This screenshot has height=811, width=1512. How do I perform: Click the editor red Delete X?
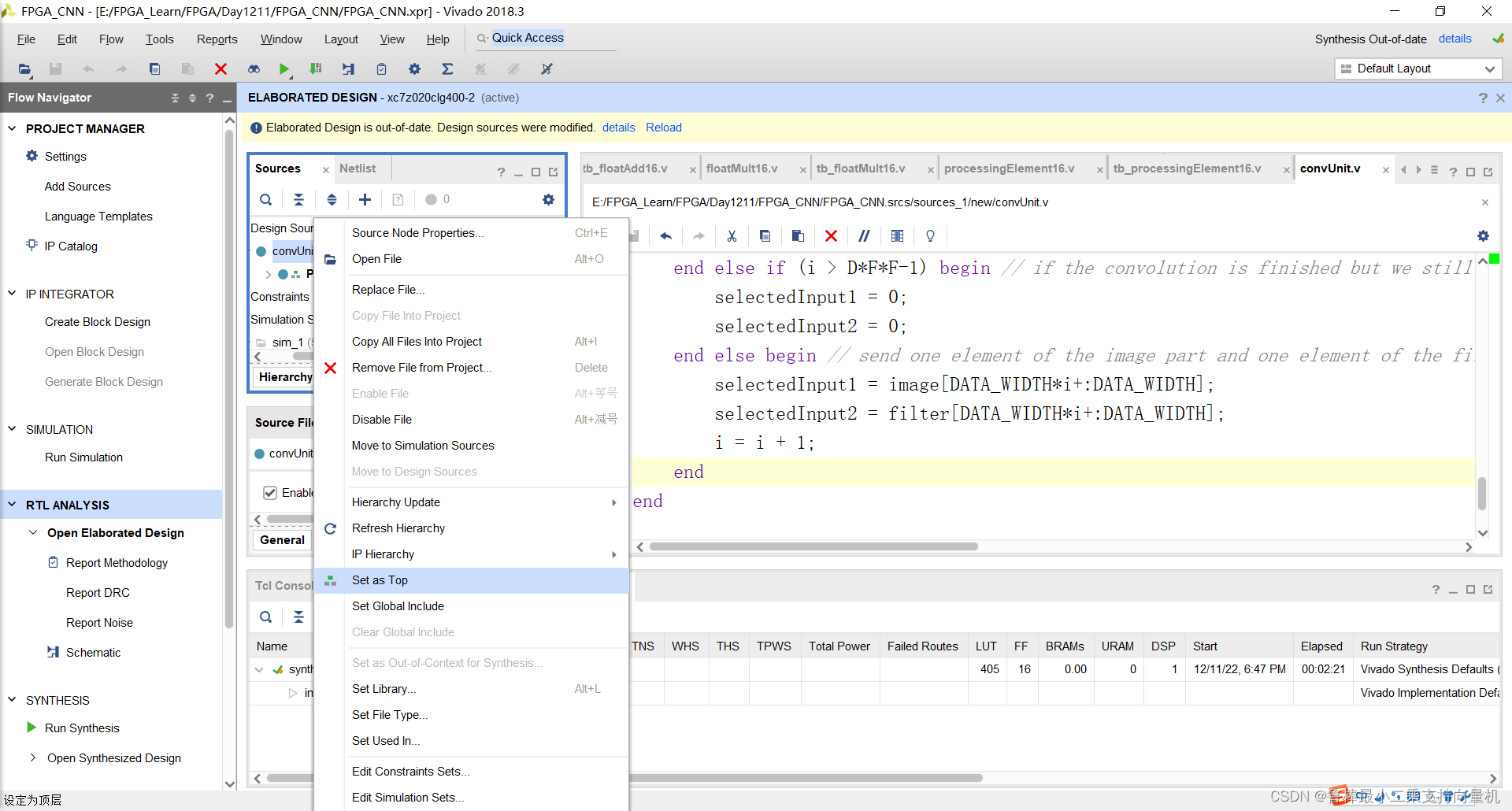[x=831, y=235]
